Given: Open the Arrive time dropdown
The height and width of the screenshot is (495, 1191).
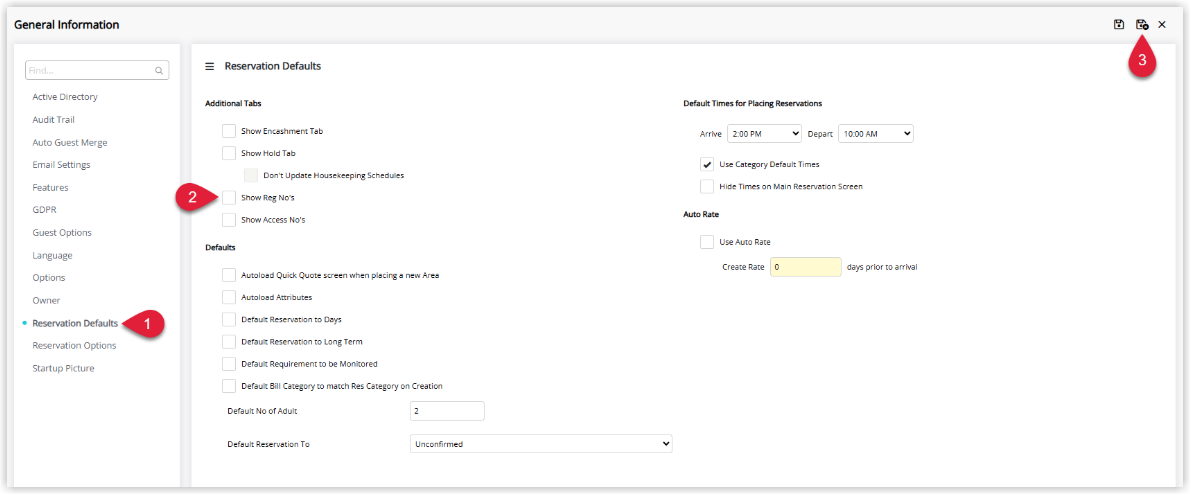Looking at the screenshot, I should [x=764, y=134].
